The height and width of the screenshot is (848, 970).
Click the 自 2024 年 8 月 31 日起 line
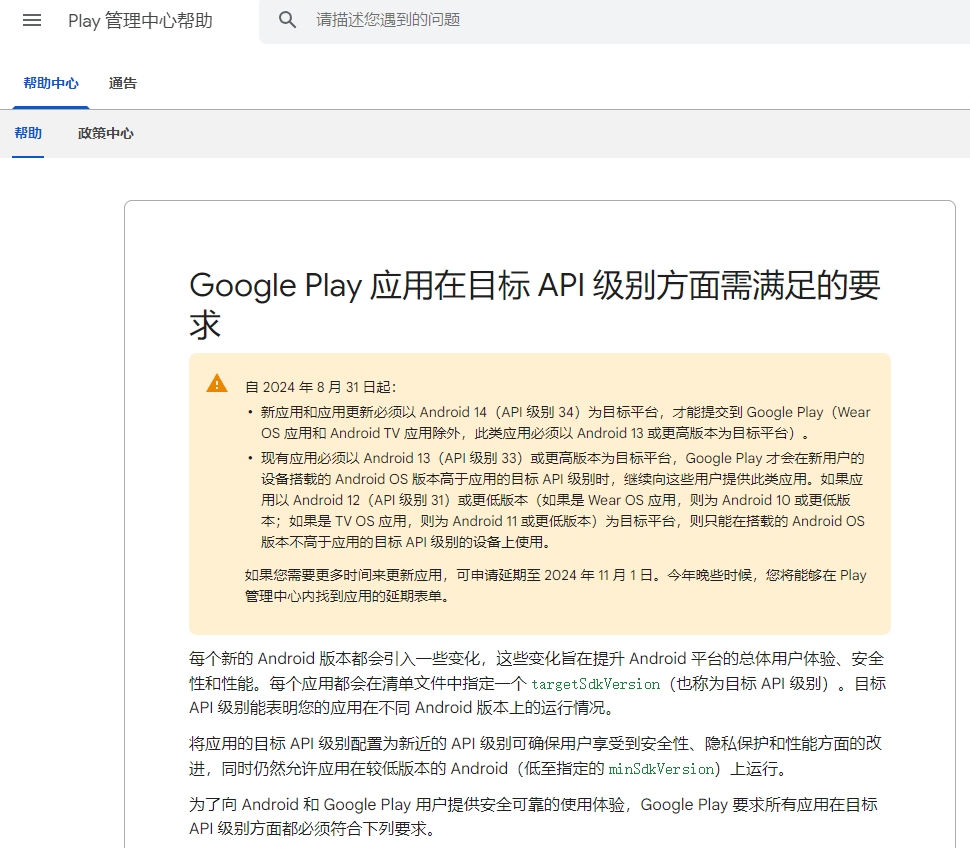point(320,387)
